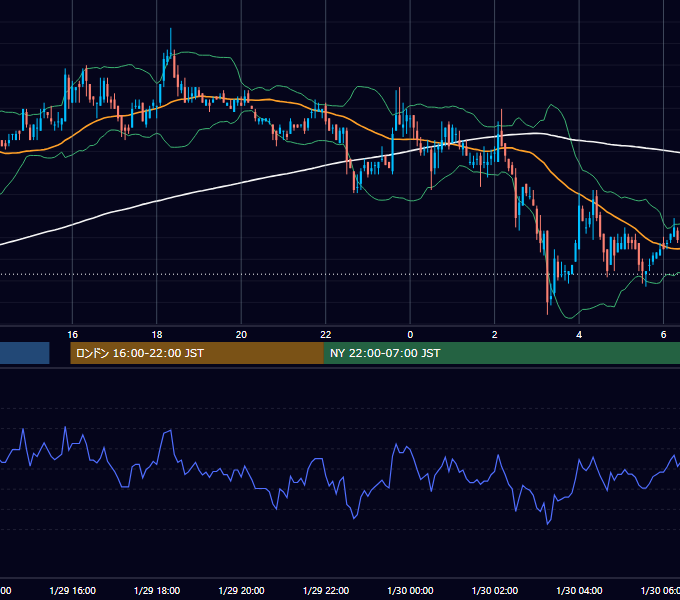The width and height of the screenshot is (680, 600).
Task: Click the 1/29 20:00 label on oscillator axis
Action: 241,591
